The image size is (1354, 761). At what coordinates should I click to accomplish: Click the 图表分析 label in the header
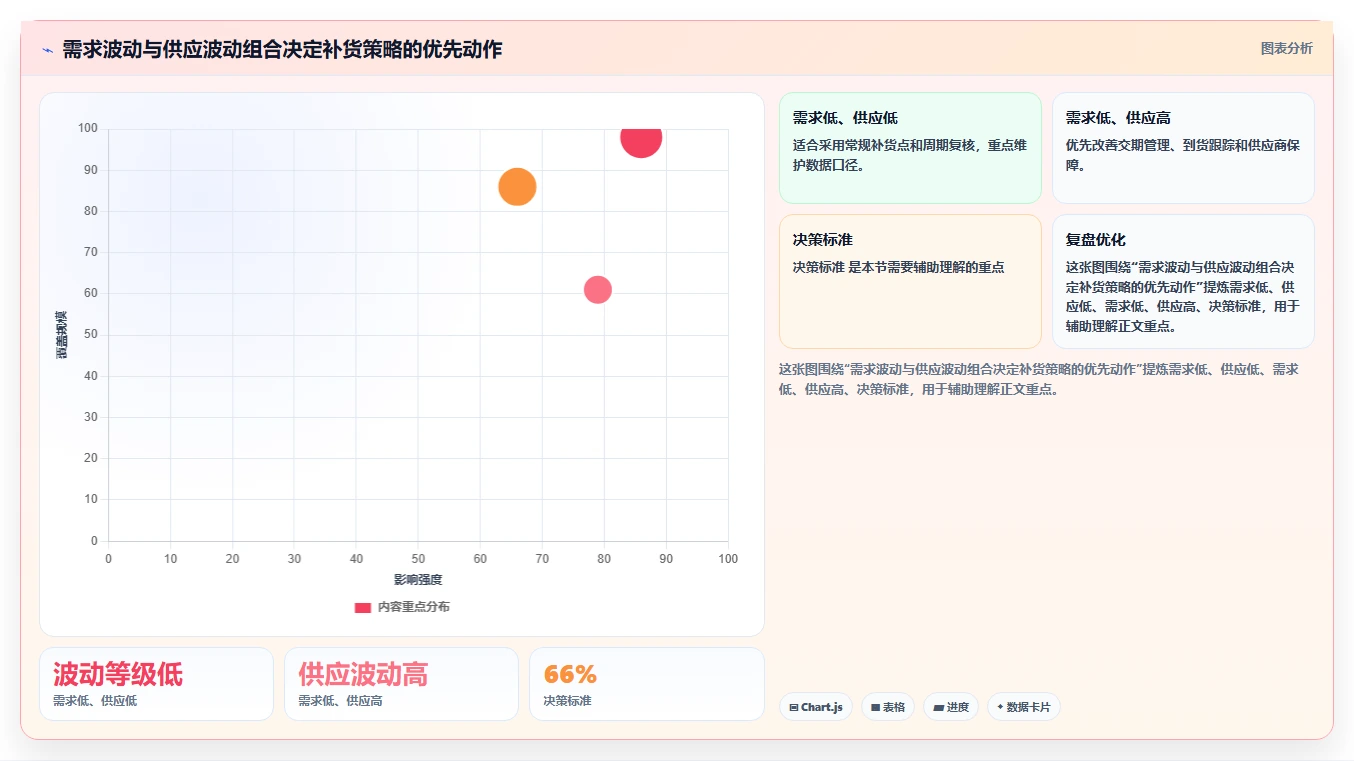[x=1286, y=48]
